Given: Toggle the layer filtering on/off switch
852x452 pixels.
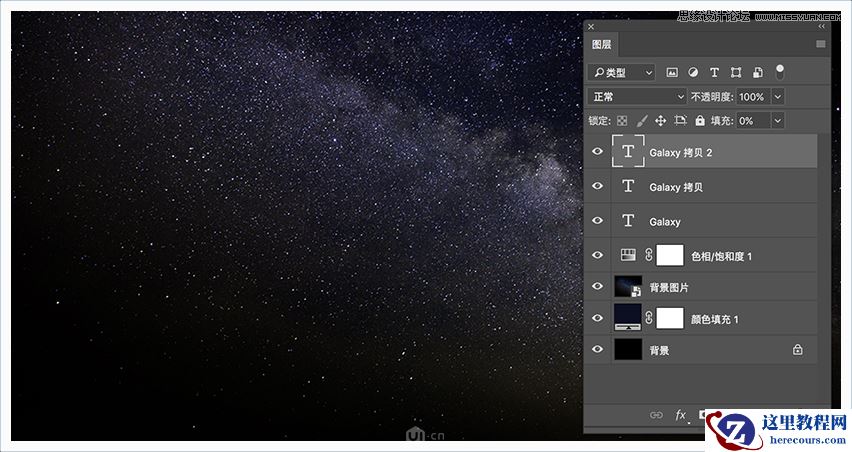Looking at the screenshot, I should [780, 72].
